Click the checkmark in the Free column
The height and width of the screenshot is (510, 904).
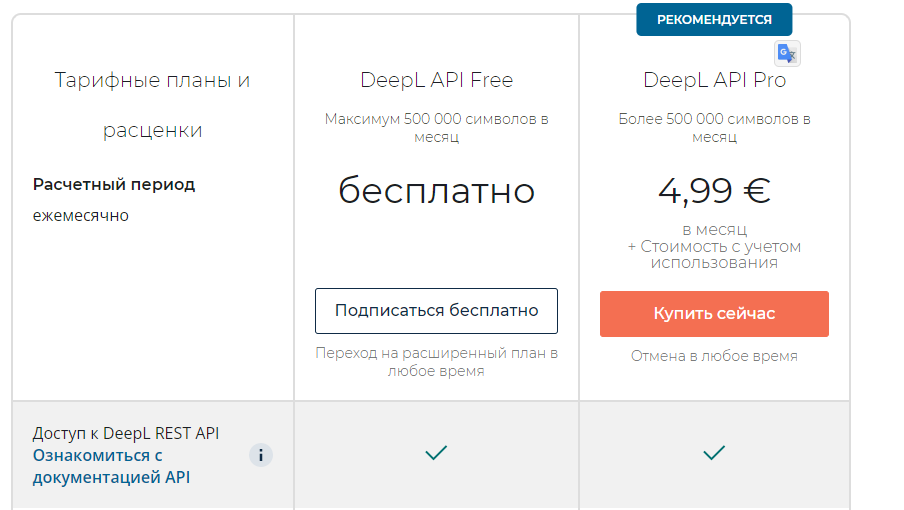click(436, 454)
